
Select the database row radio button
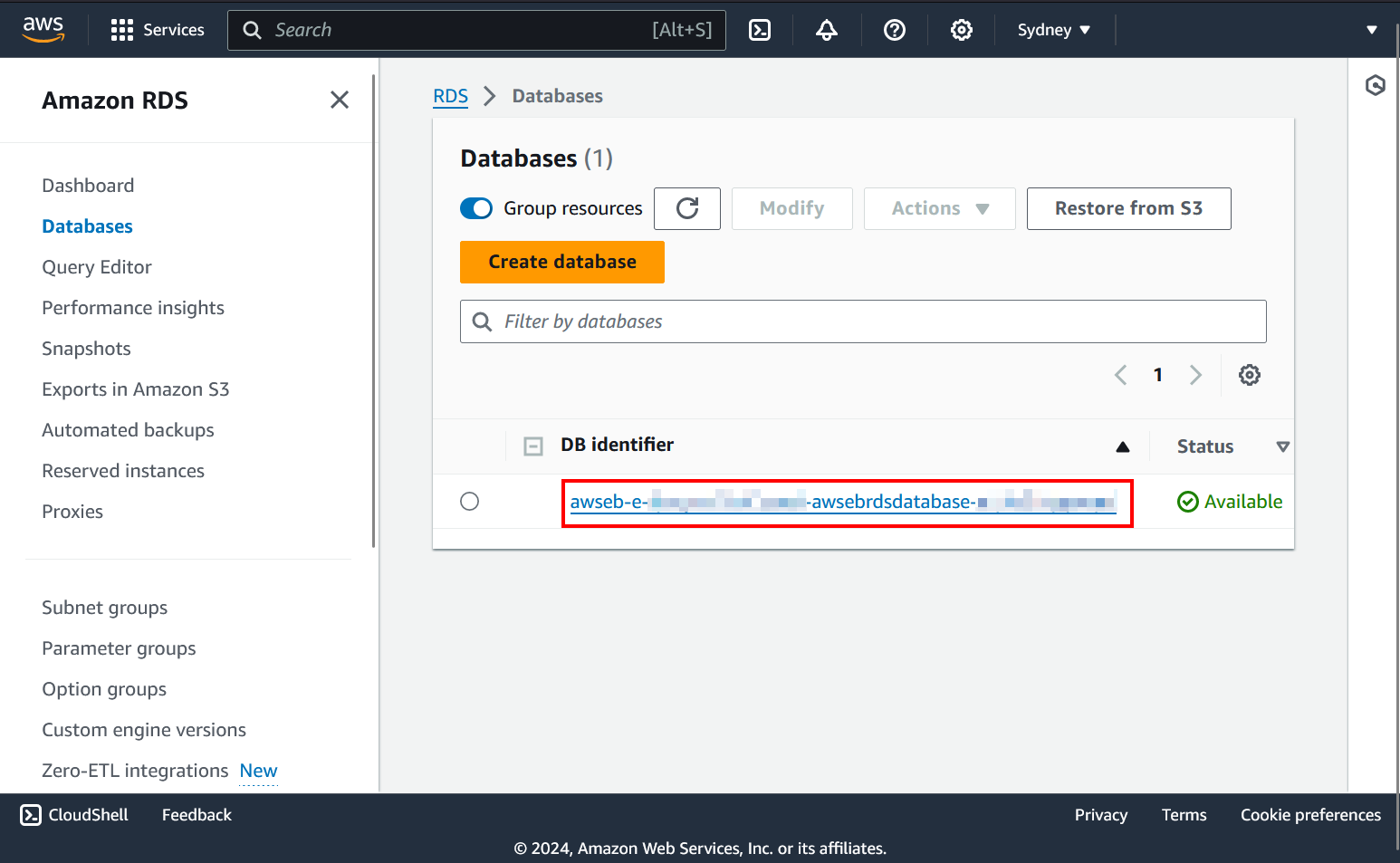[x=469, y=501]
